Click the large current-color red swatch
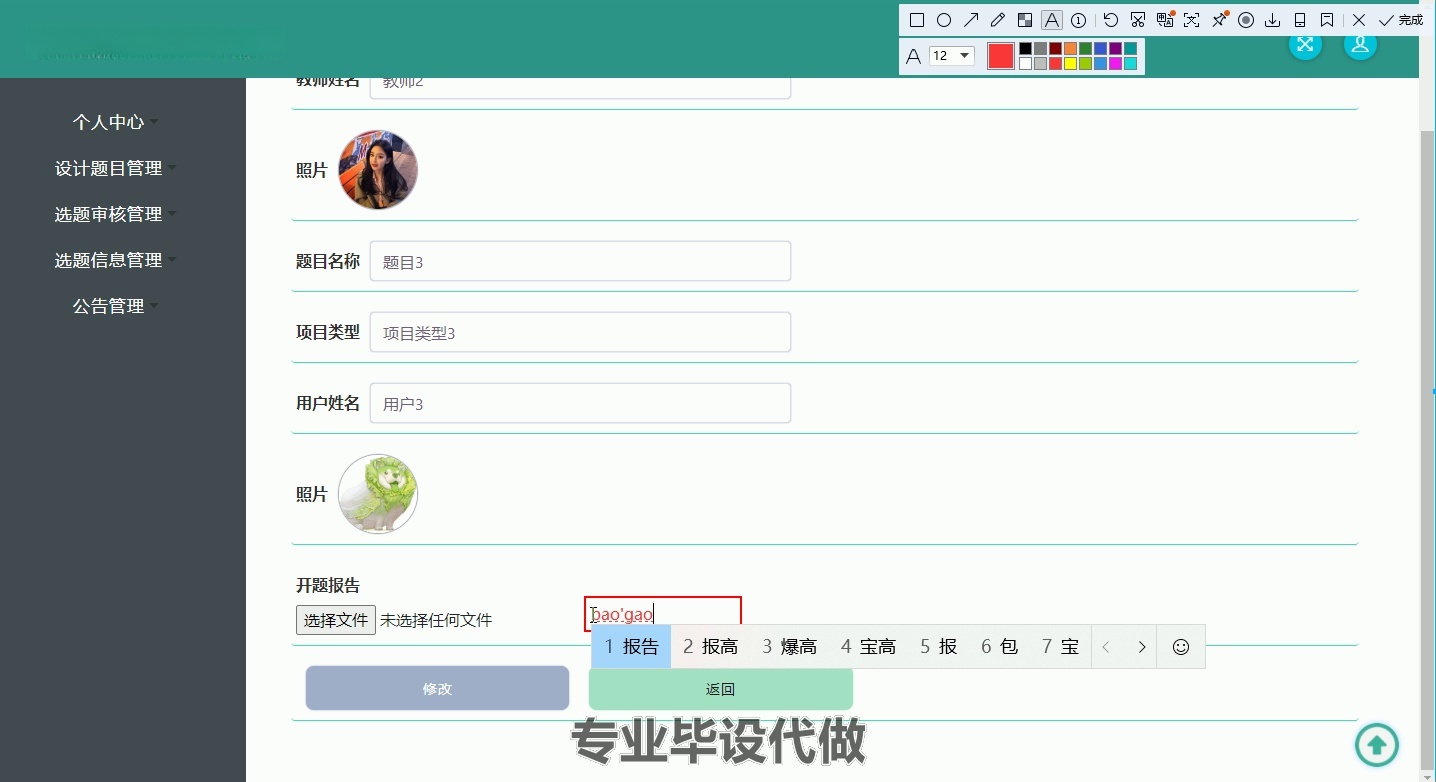 (1000, 56)
